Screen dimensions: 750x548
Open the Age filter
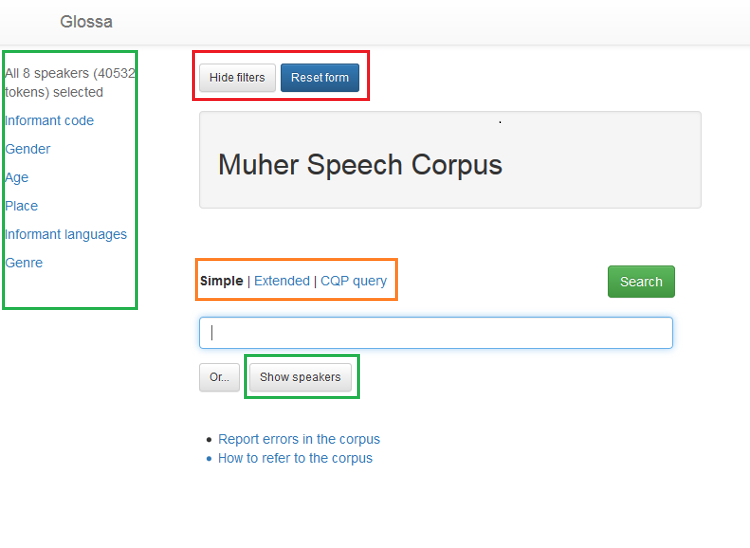pos(17,178)
